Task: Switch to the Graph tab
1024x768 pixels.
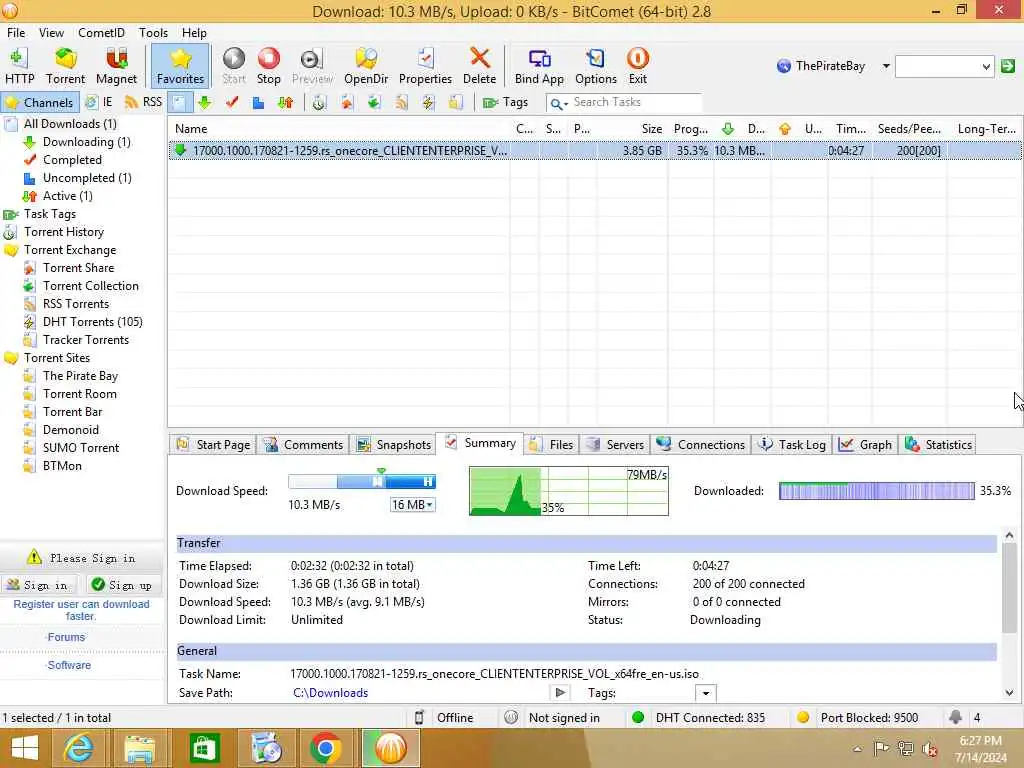Action: (x=865, y=445)
